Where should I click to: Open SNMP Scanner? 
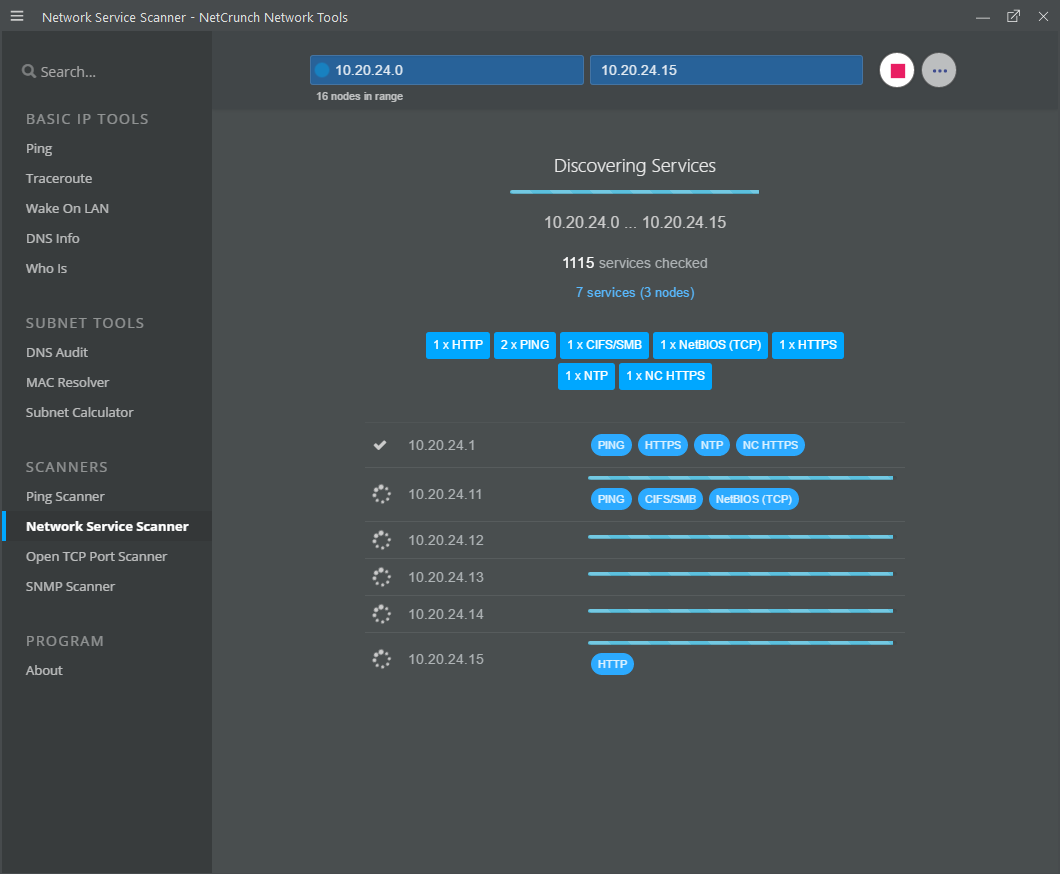pyautogui.click(x=70, y=586)
